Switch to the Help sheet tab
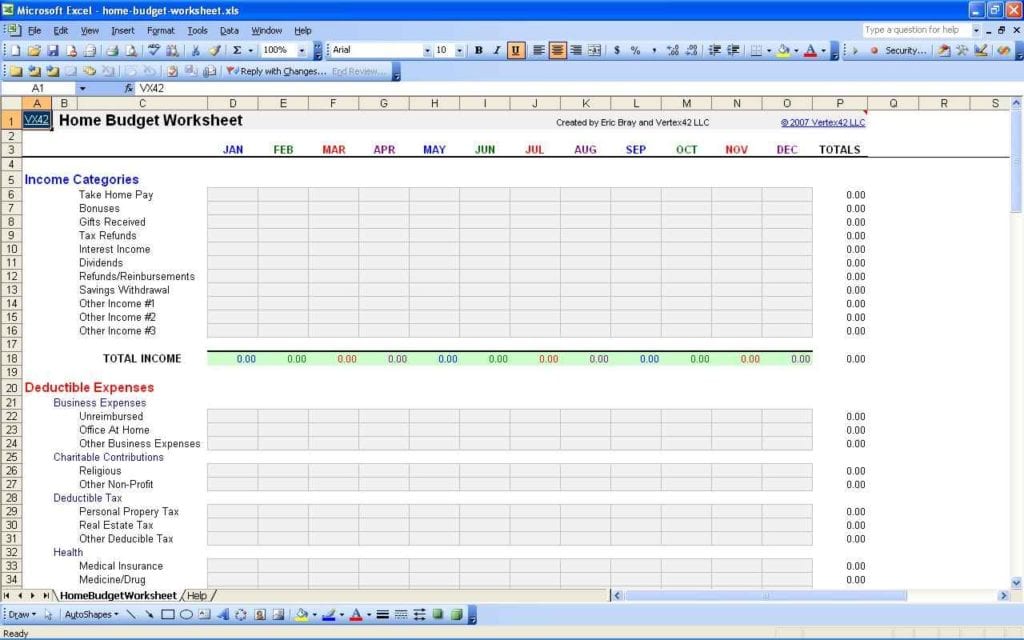 [x=197, y=595]
